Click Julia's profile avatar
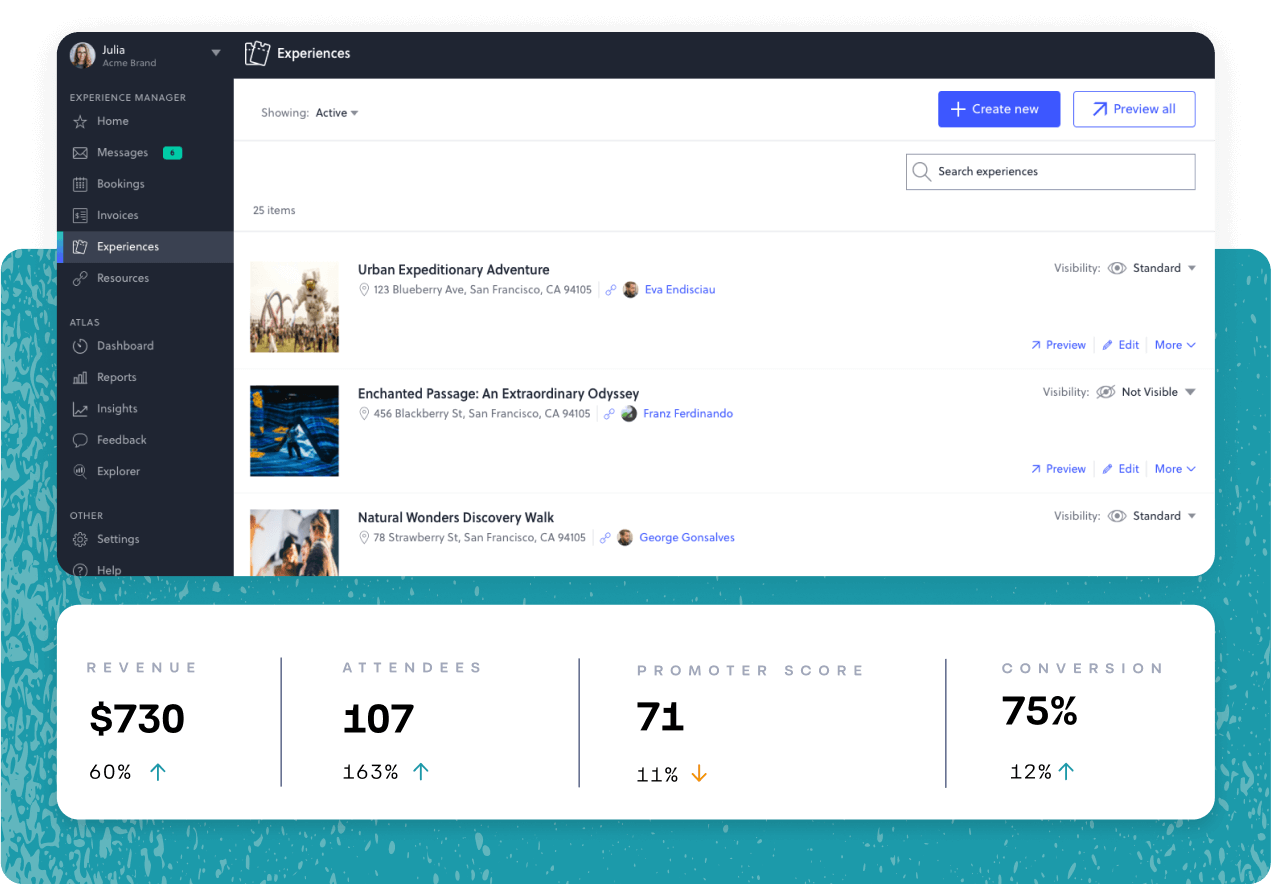1271x884 pixels. pos(82,55)
